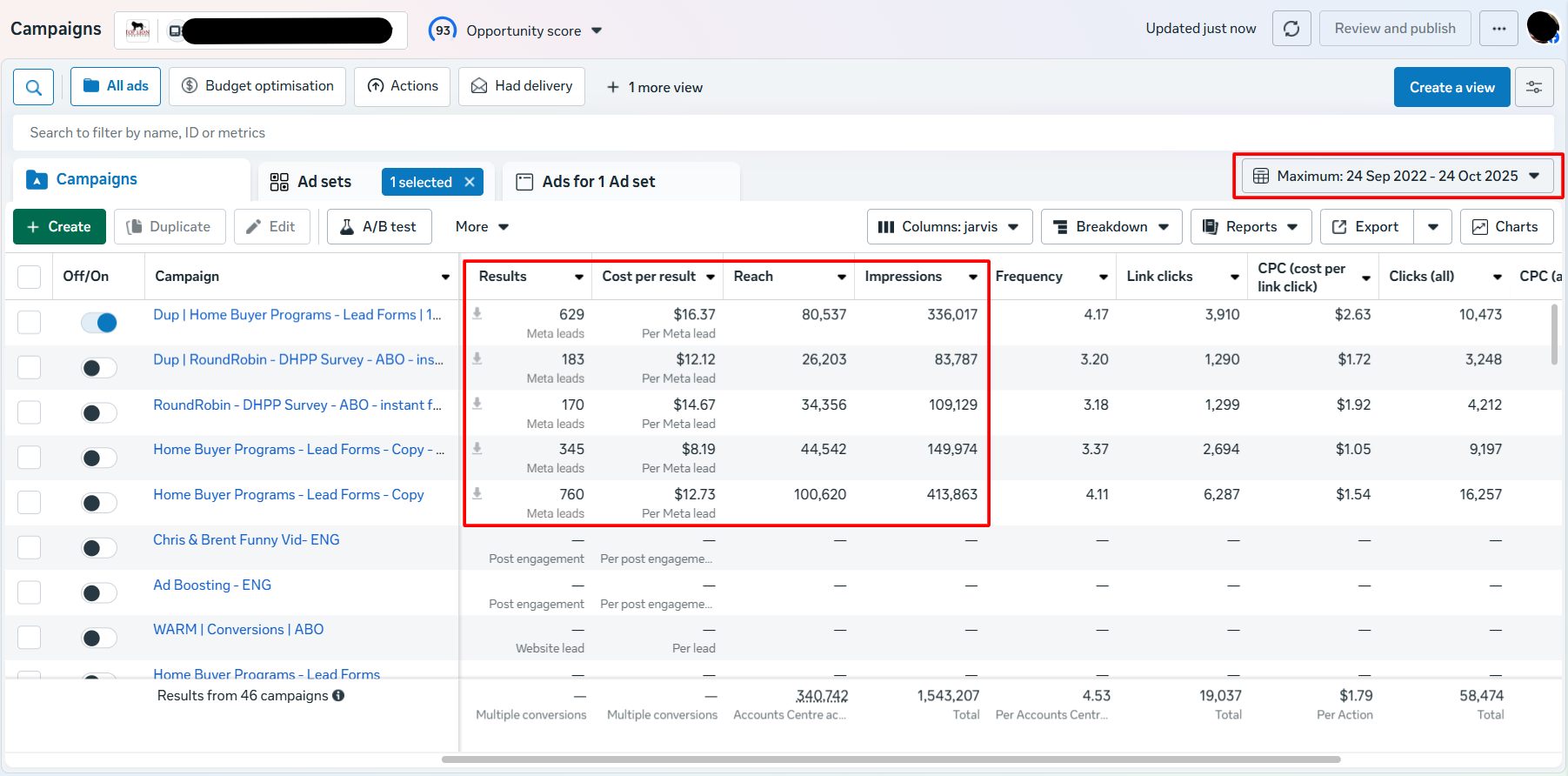Click Create a view button
1568x776 pixels.
click(1451, 87)
